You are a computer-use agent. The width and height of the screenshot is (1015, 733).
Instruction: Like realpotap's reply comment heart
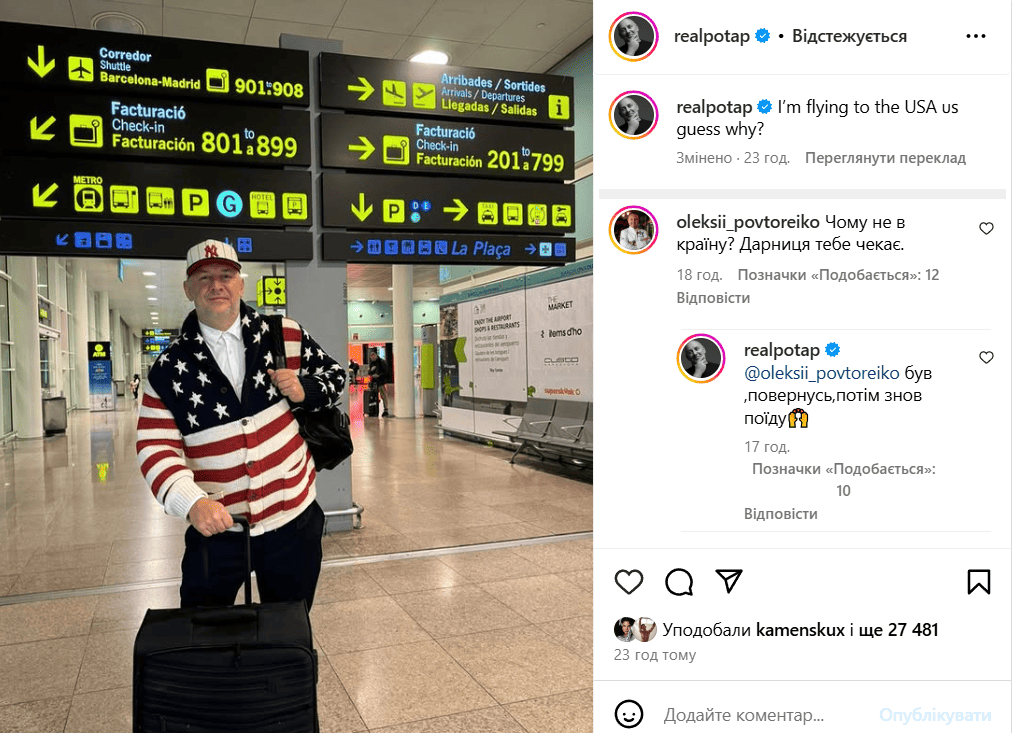986,357
